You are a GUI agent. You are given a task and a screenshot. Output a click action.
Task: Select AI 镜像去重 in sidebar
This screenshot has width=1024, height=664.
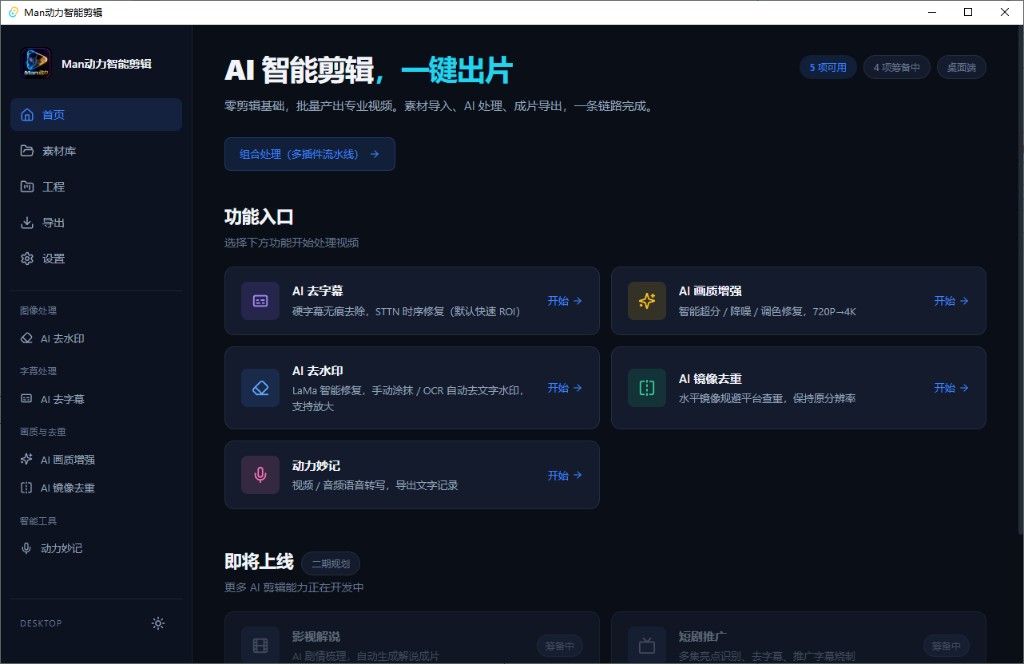pos(96,488)
